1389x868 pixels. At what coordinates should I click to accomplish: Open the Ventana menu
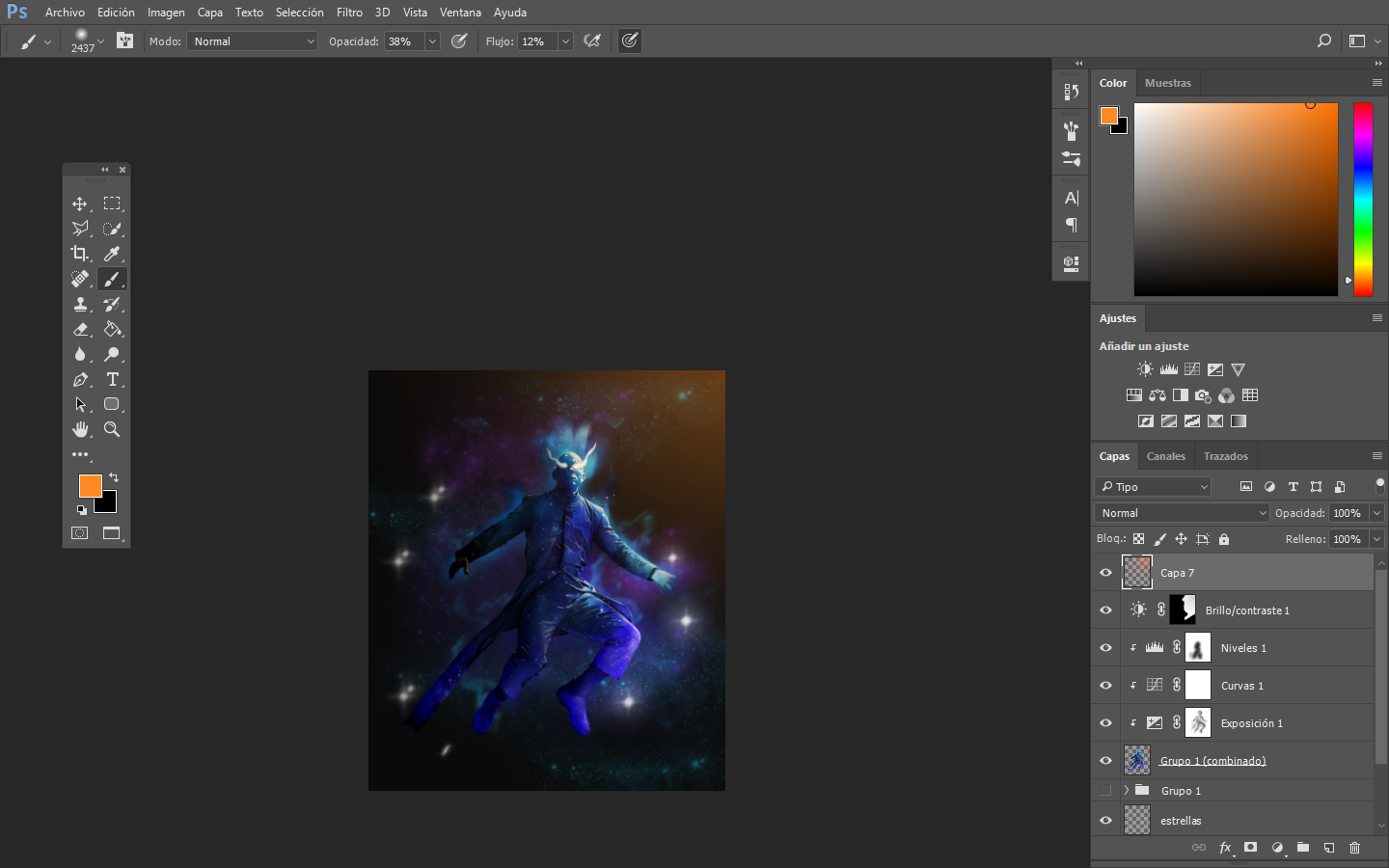click(460, 13)
